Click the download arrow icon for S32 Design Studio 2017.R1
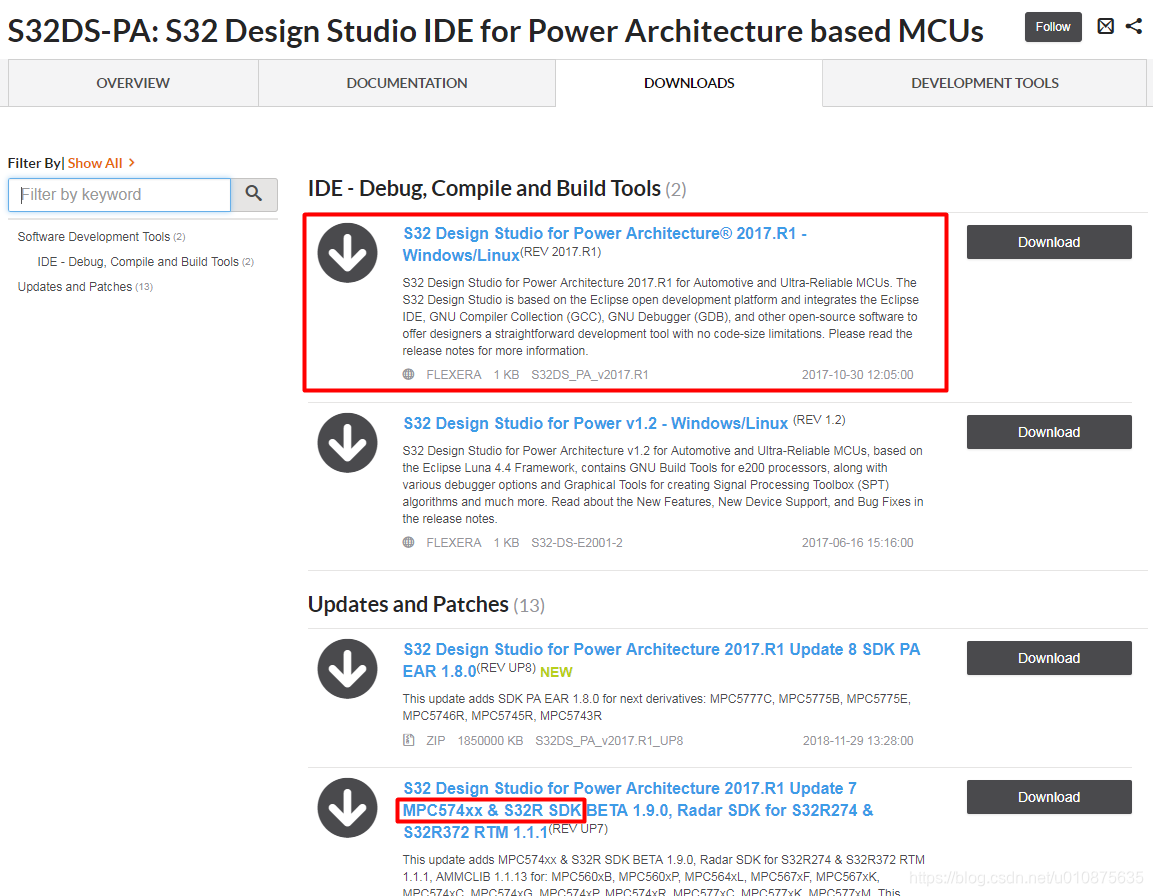Viewport: 1153px width, 896px height. pyautogui.click(x=347, y=253)
